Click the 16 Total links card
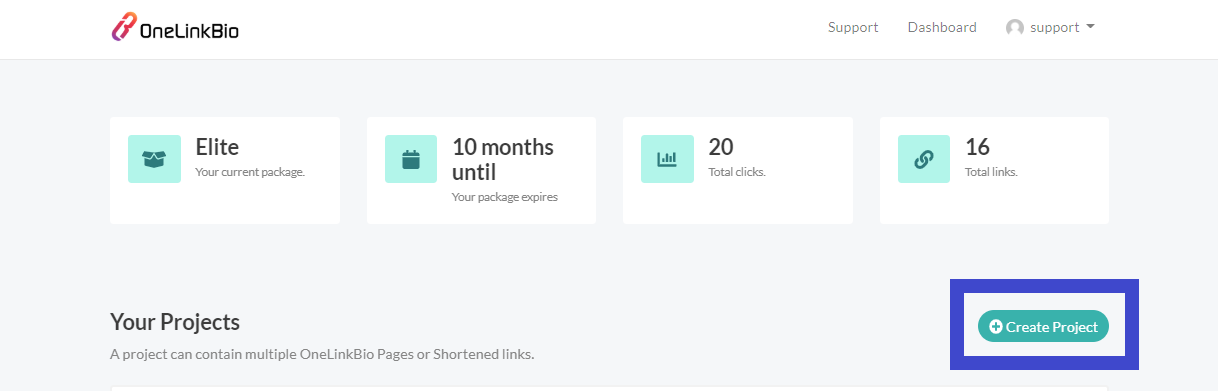The height and width of the screenshot is (391, 1218). [x=994, y=170]
